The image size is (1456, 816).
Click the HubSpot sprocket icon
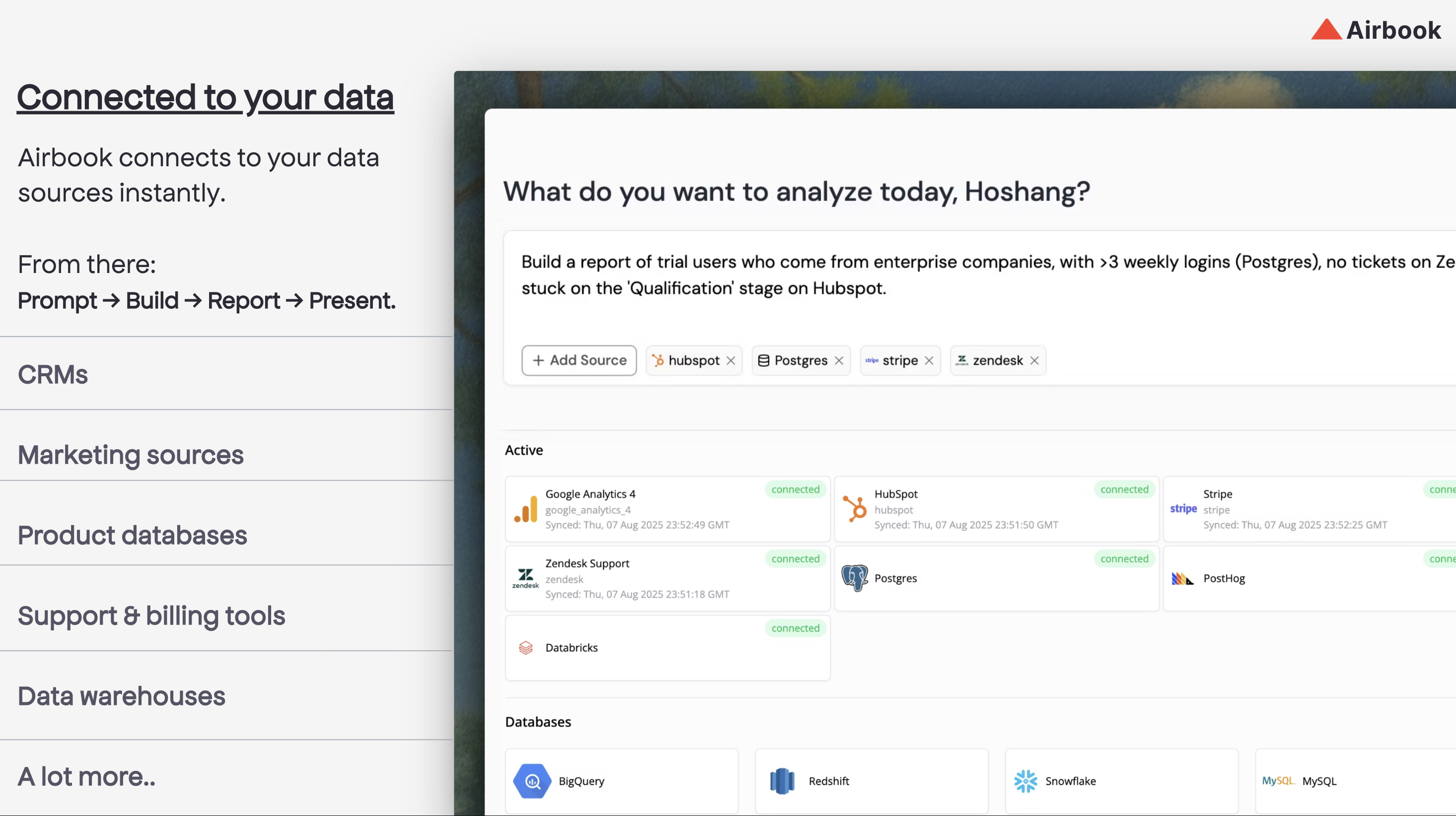(855, 509)
